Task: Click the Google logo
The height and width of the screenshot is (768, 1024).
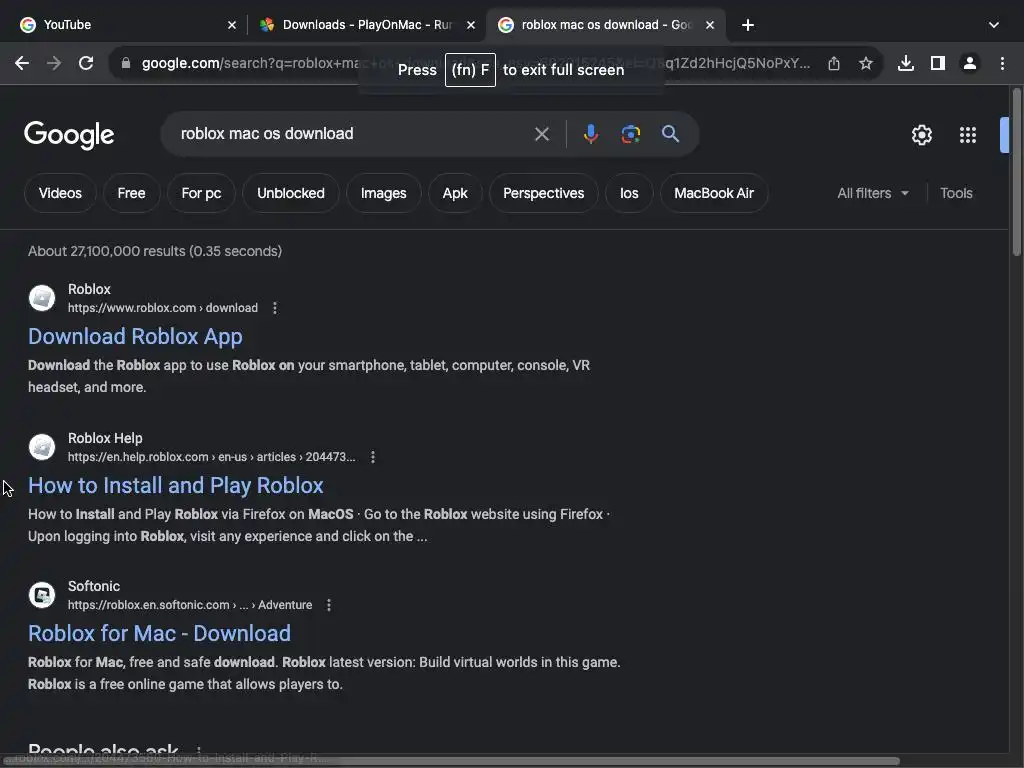Action: [x=69, y=135]
